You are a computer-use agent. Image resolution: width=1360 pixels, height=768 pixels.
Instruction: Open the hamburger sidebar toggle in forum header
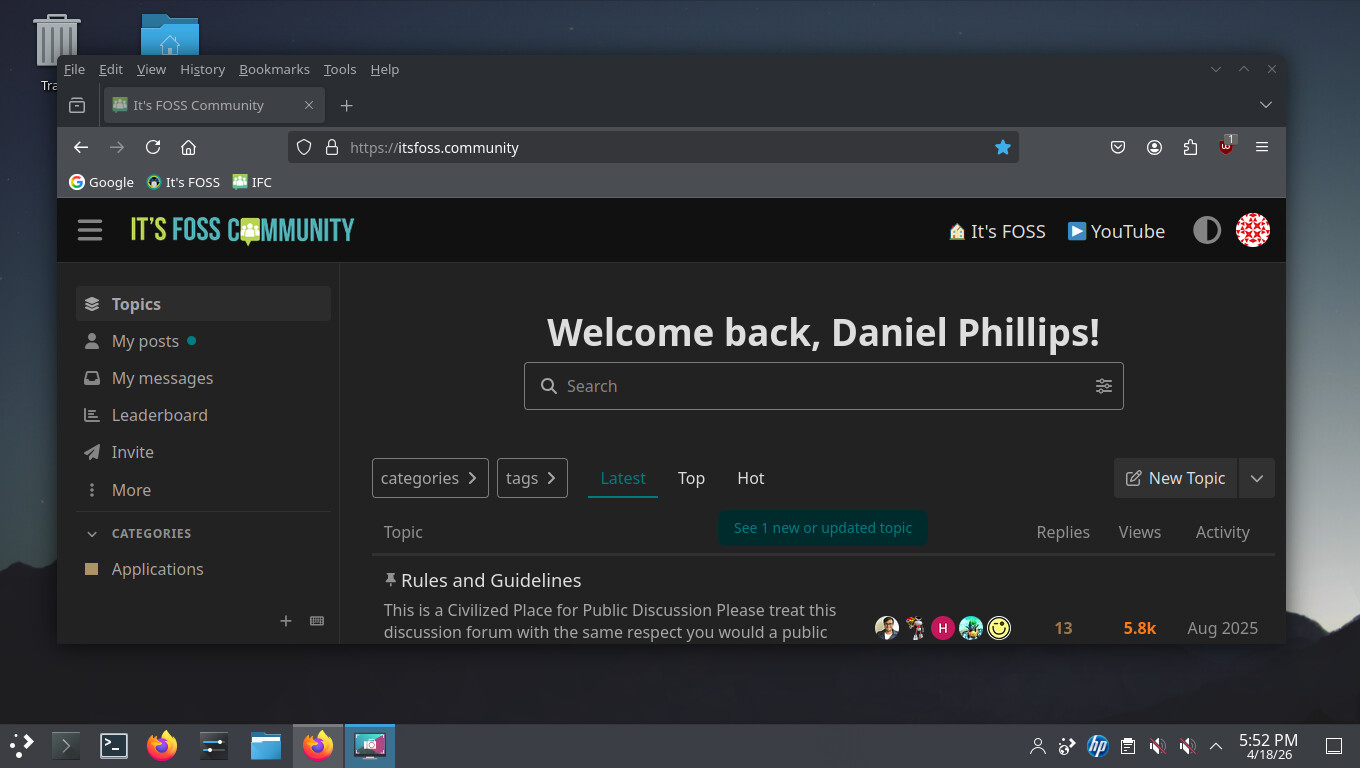90,230
